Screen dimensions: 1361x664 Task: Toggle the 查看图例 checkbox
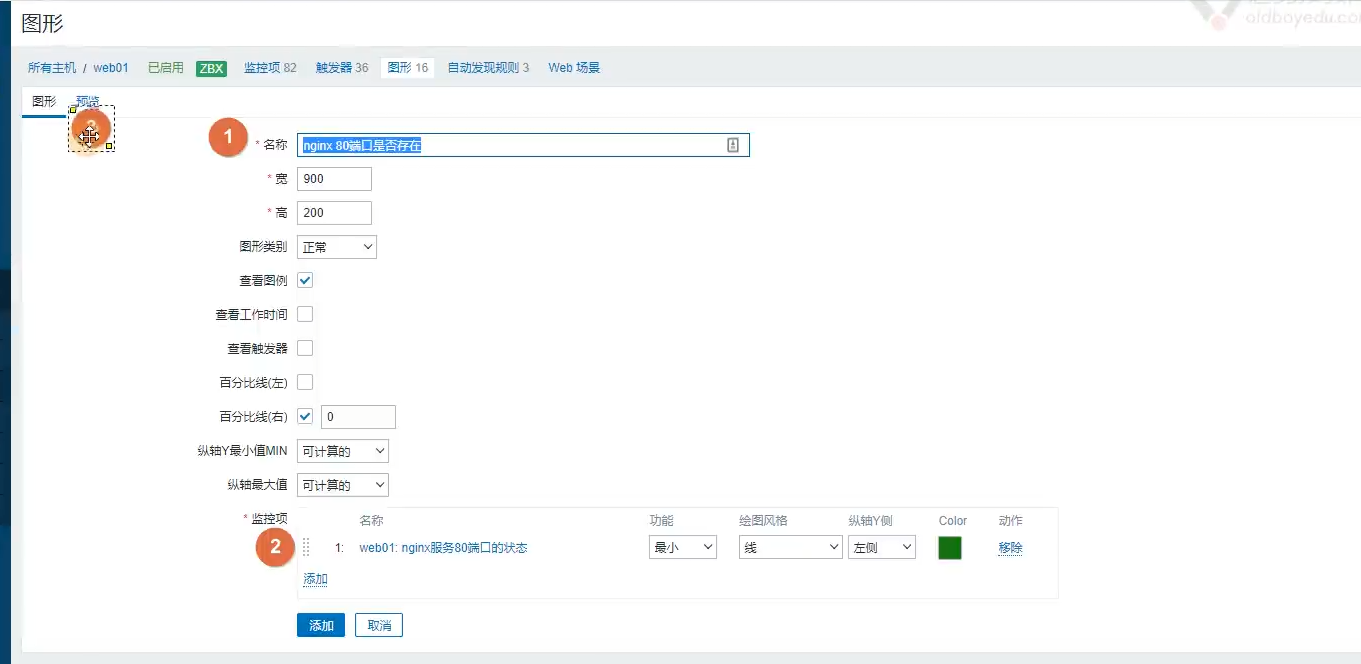click(306, 280)
